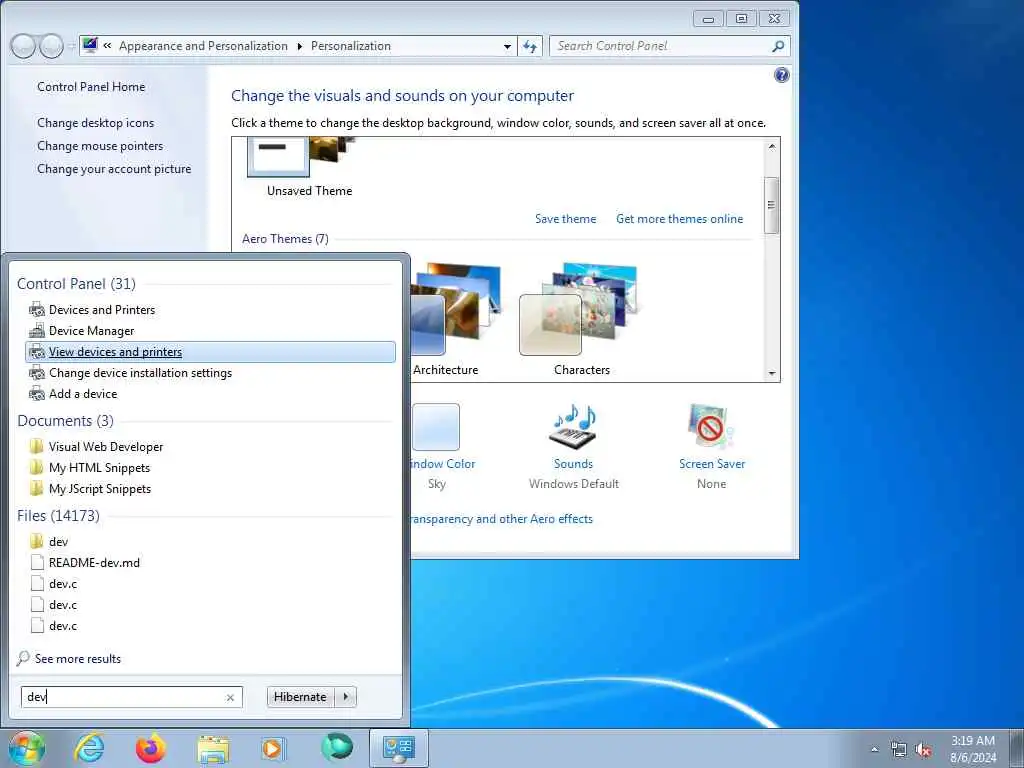Open Sounds settings icon

[573, 427]
